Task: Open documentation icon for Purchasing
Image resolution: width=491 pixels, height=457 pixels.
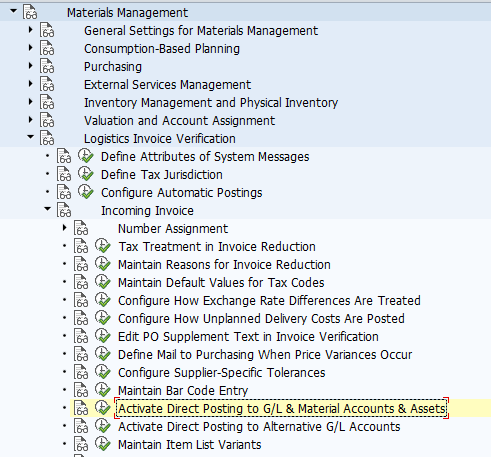Action: coord(47,66)
